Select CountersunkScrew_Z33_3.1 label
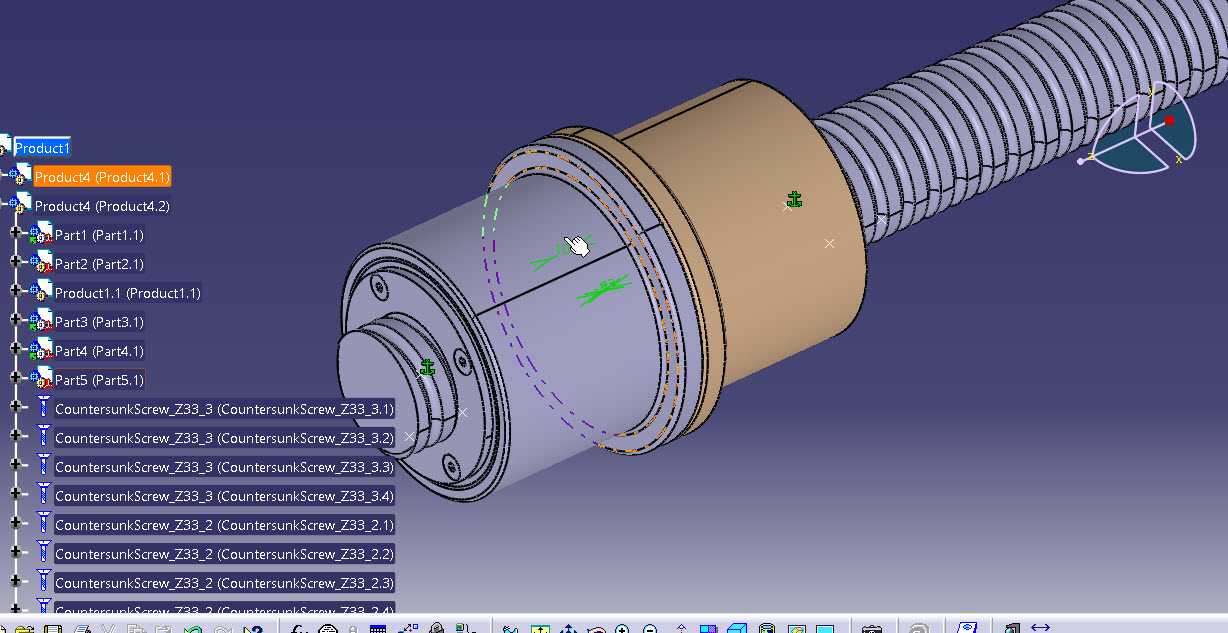The width and height of the screenshot is (1228, 633). click(x=225, y=409)
